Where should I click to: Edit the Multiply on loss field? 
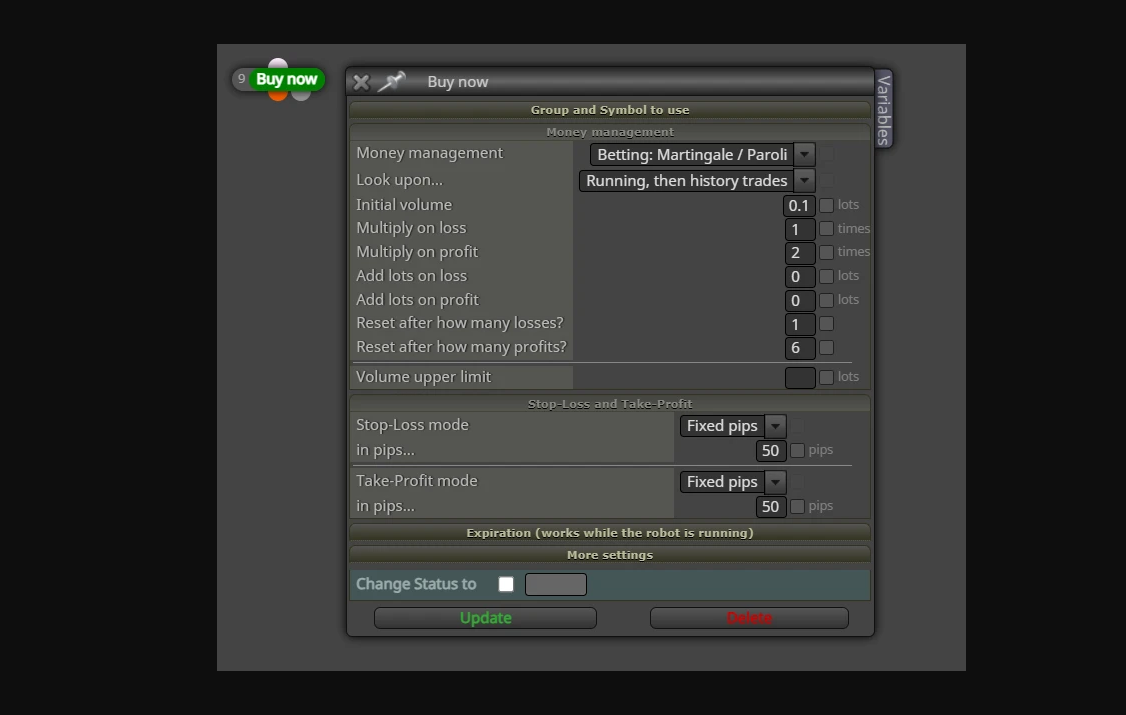799,229
